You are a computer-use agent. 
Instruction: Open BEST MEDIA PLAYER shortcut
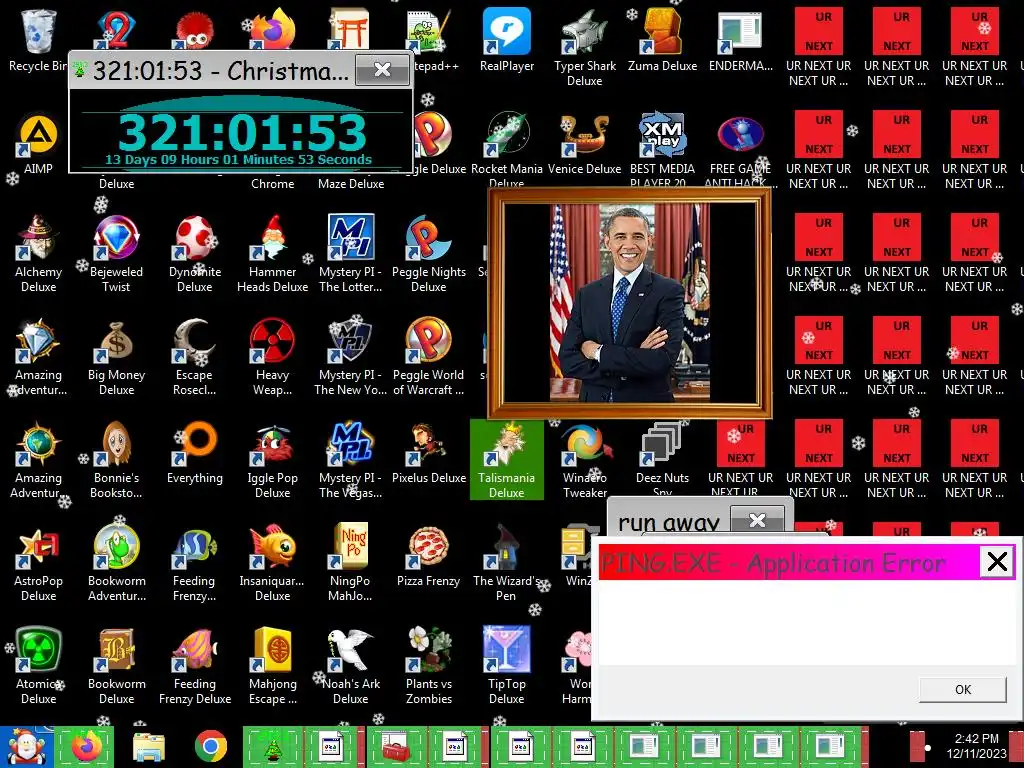[662, 148]
